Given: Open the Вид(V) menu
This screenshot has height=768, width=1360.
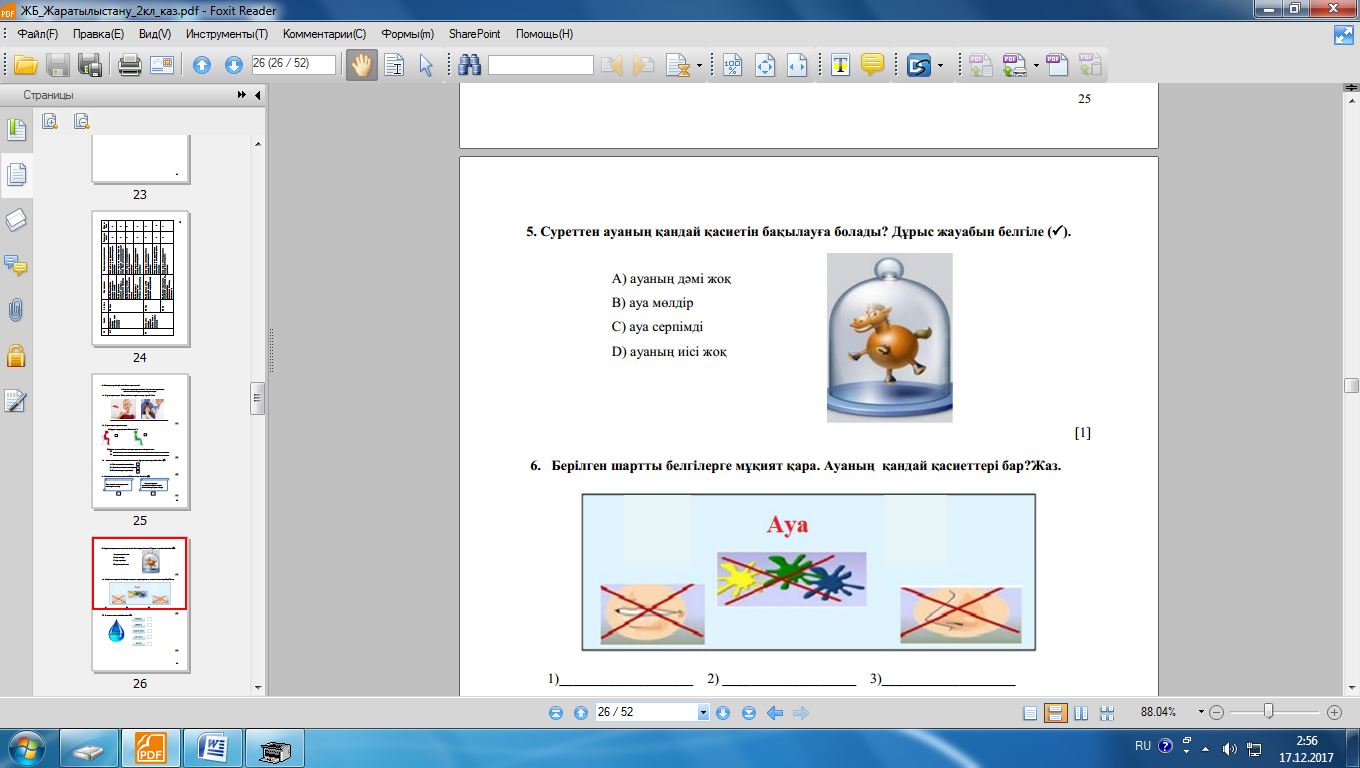Looking at the screenshot, I should [x=155, y=34].
